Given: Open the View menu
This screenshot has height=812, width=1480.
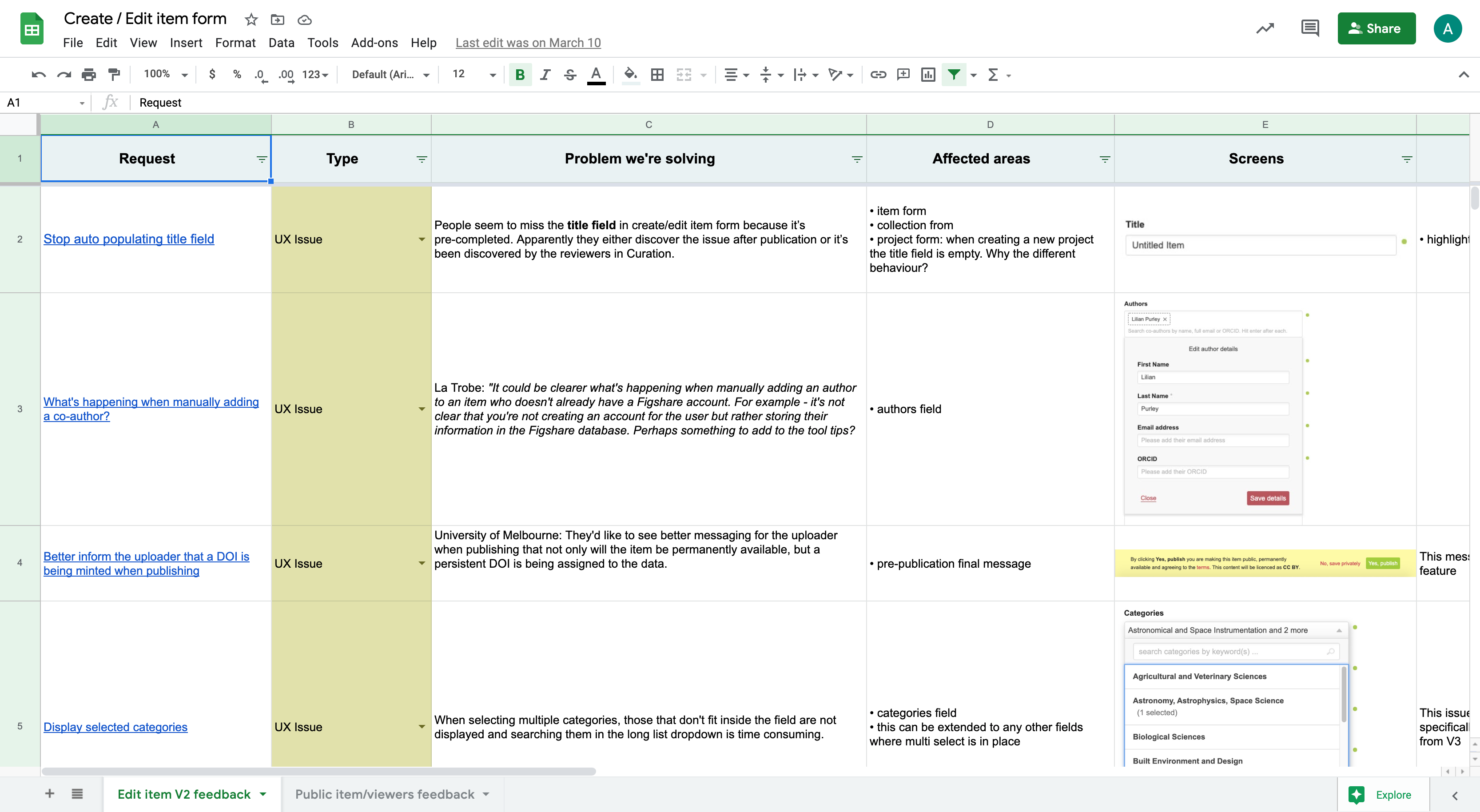Looking at the screenshot, I should pyautogui.click(x=143, y=43).
